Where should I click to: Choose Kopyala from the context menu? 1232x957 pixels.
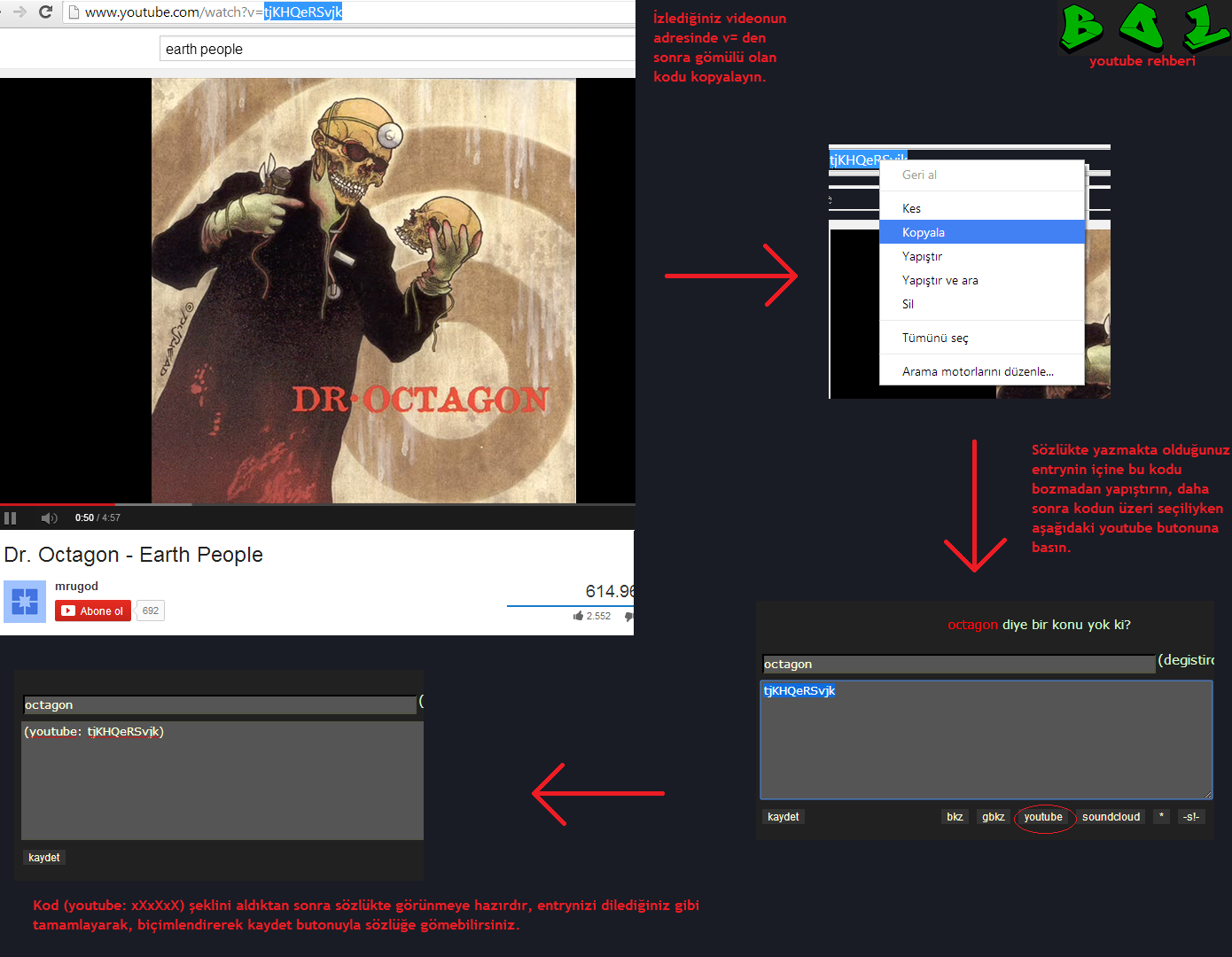924,232
